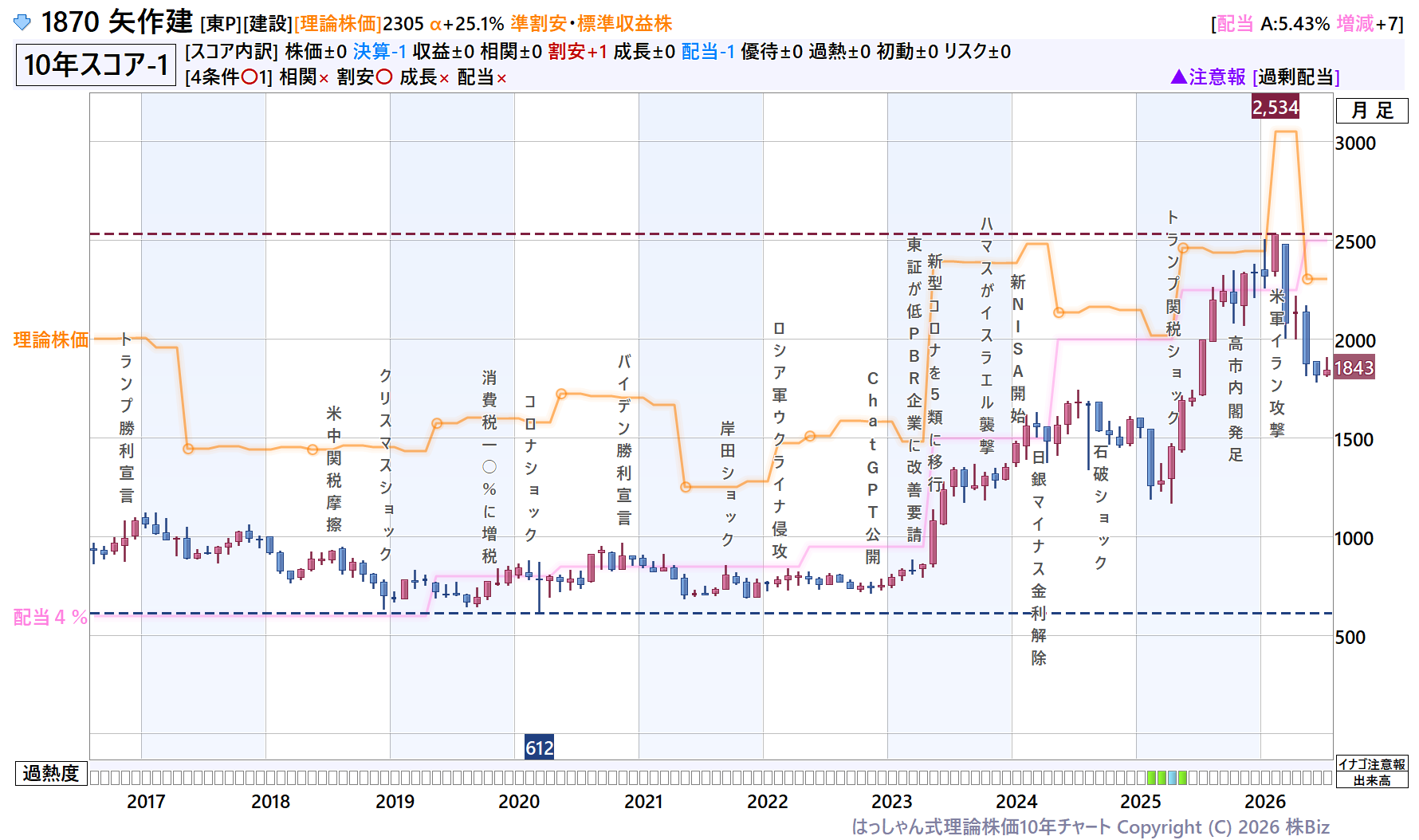Click the 612 low price label
This screenshot has width=1419, height=840.
[x=539, y=748]
